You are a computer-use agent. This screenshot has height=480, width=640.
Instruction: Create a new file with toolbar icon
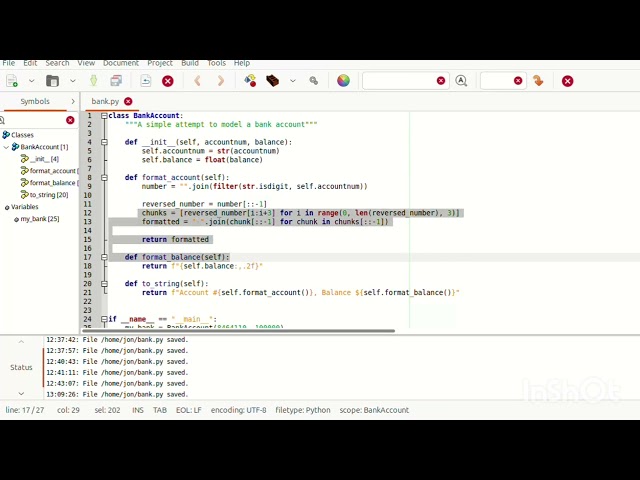[12, 81]
